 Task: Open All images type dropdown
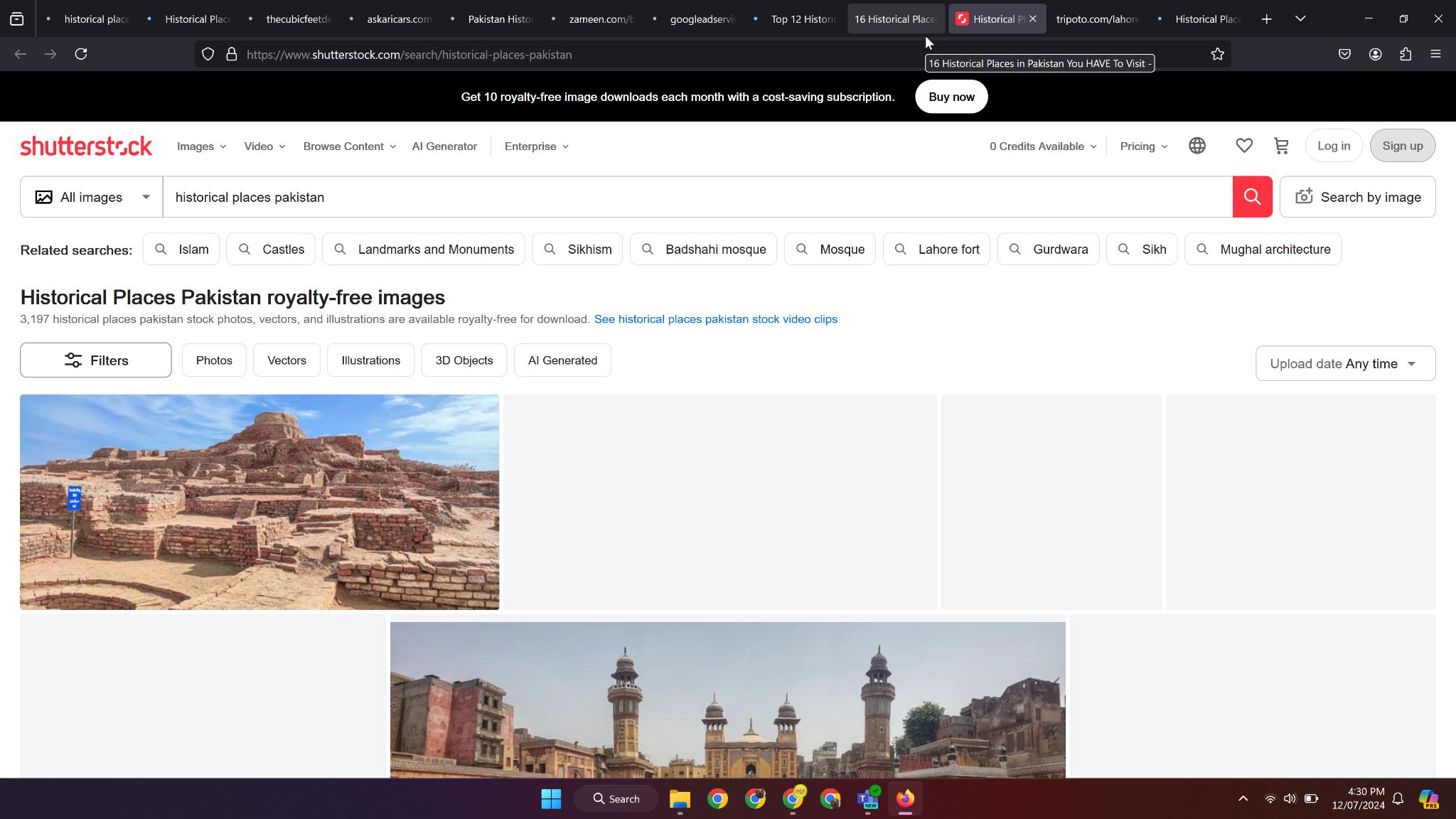tap(92, 197)
